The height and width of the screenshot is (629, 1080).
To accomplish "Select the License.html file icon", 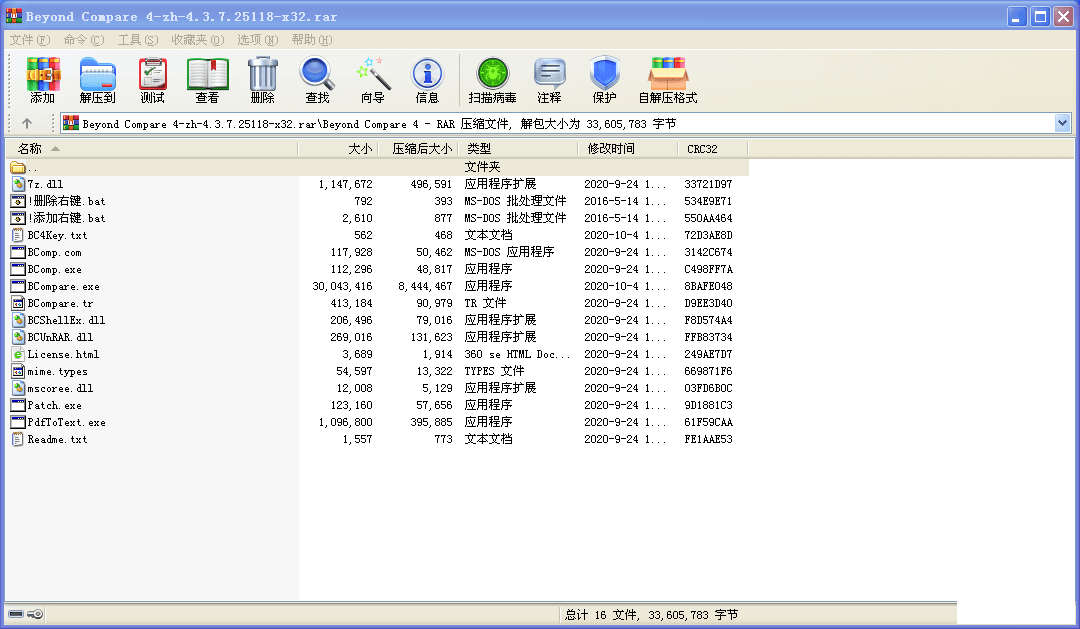I will click(19, 354).
